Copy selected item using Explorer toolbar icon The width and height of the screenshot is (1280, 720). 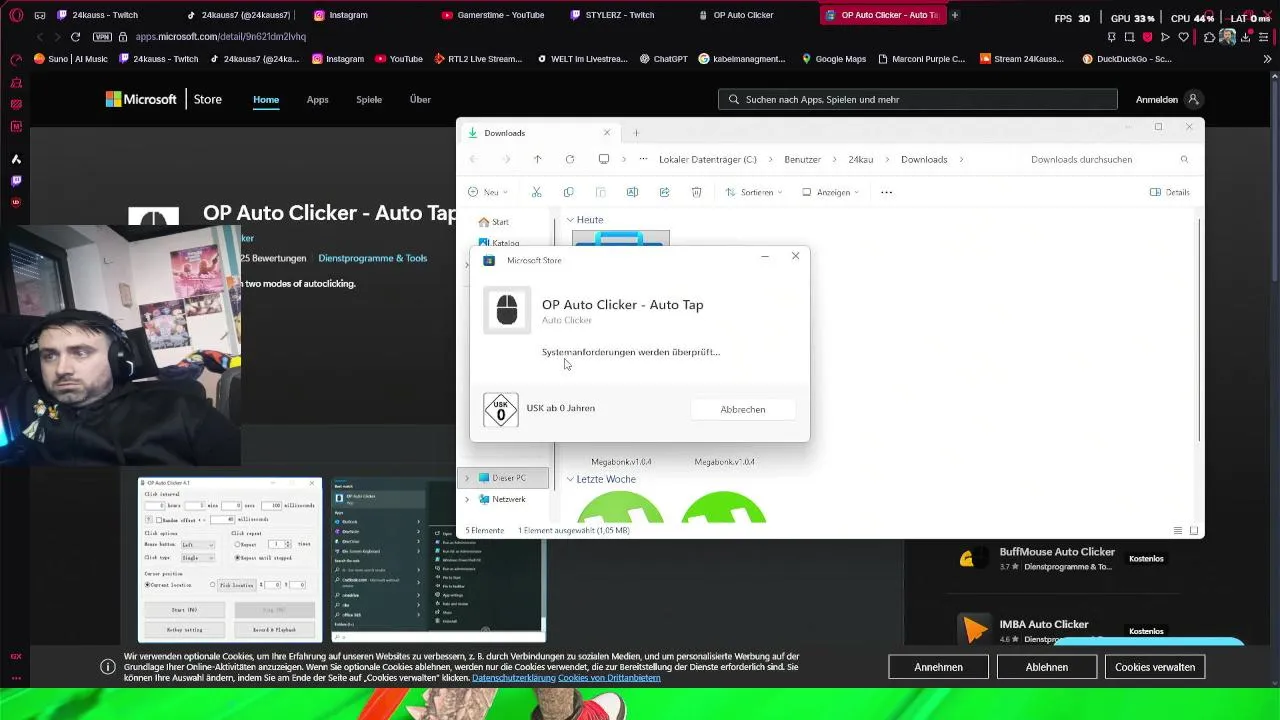click(569, 192)
